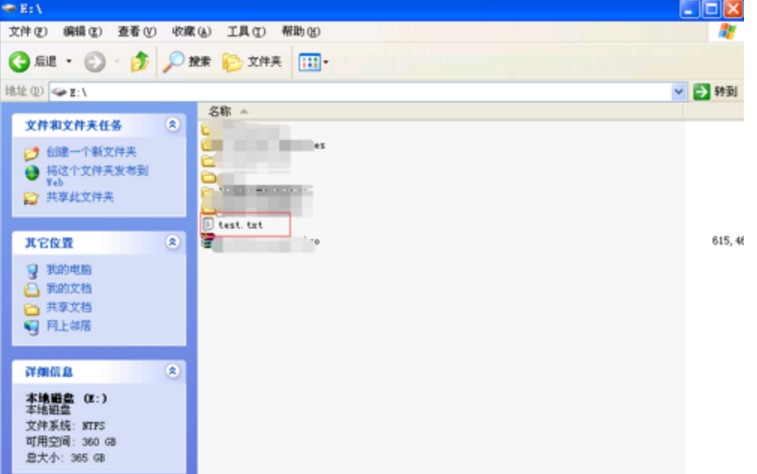757x474 pixels.
Task: Open the Search (搜索) toolbar button
Action: (x=187, y=62)
